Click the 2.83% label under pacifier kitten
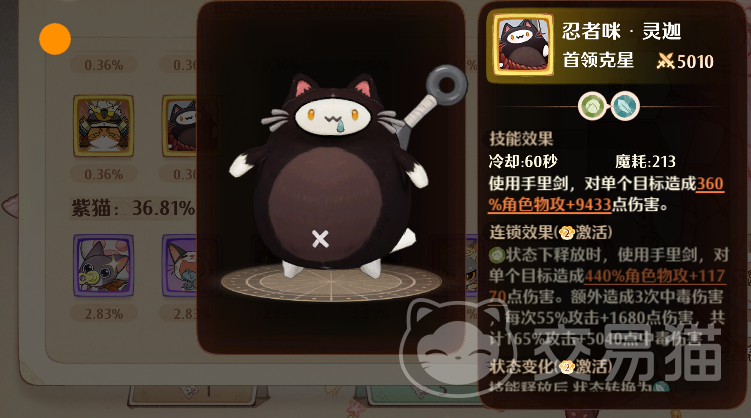 103,314
